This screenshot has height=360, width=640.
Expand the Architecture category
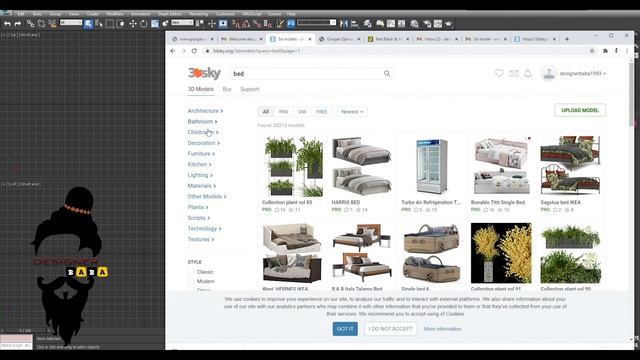(x=205, y=111)
